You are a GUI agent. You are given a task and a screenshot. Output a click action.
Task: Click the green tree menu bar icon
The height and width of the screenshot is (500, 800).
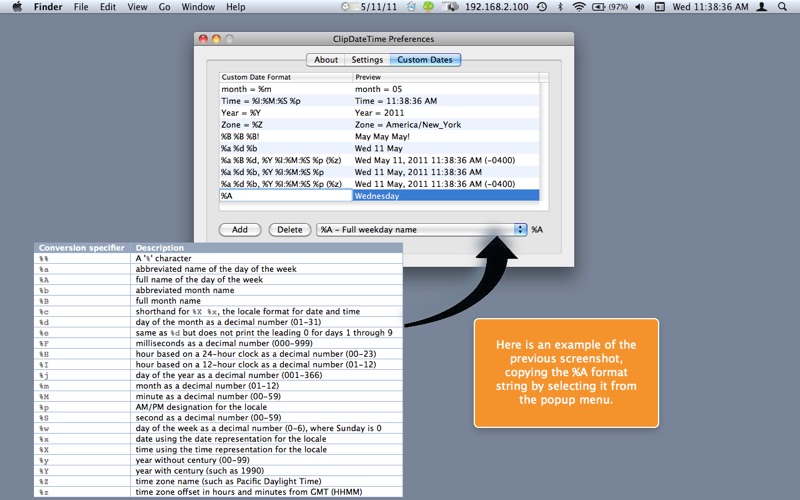pyautogui.click(x=428, y=7)
